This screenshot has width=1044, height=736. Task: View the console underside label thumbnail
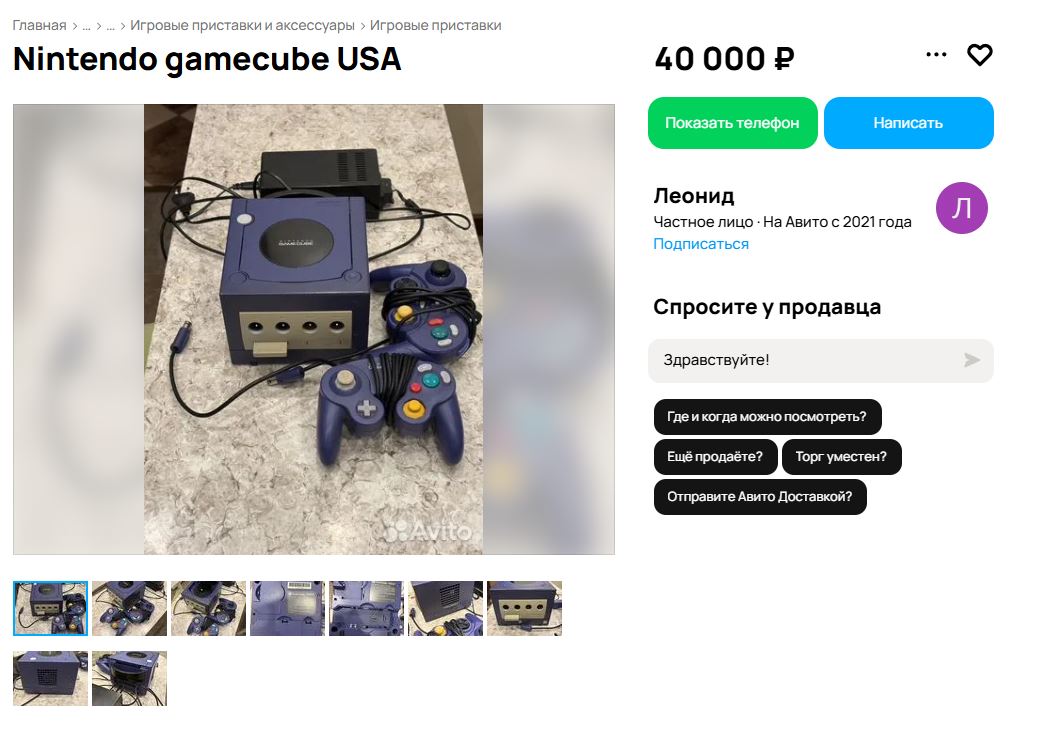[287, 608]
